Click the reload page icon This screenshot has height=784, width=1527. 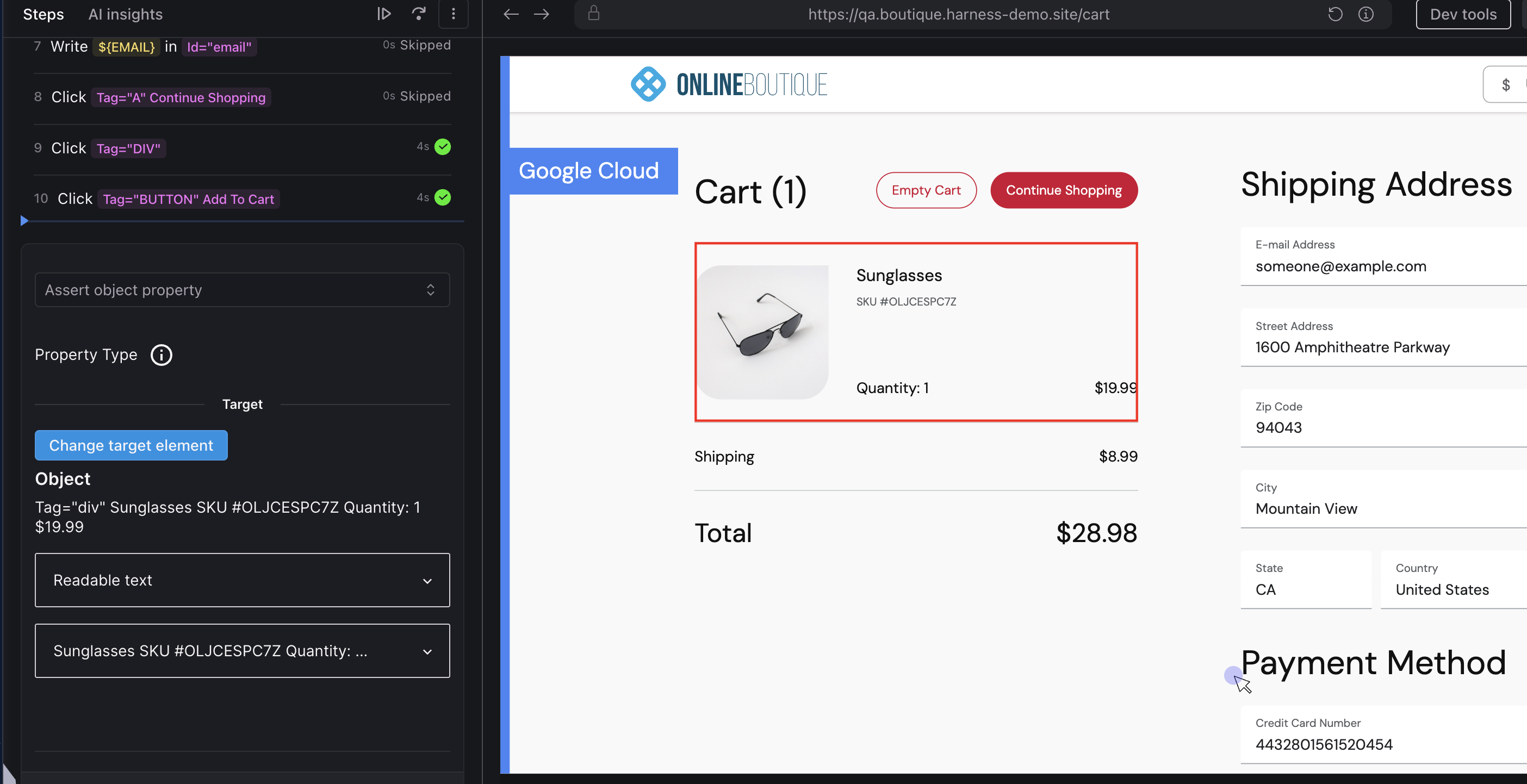click(1335, 14)
